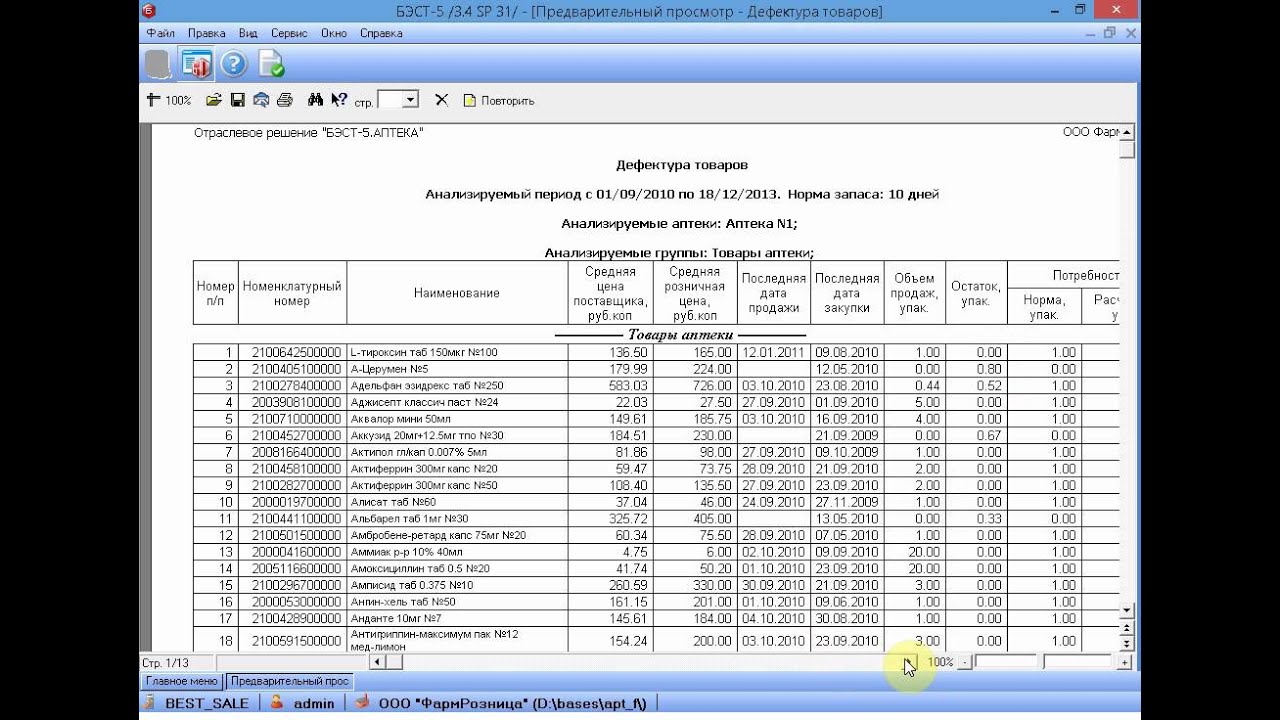Click the gray database icon in top toolbar
Screen dimensions: 1280x720
point(158,64)
